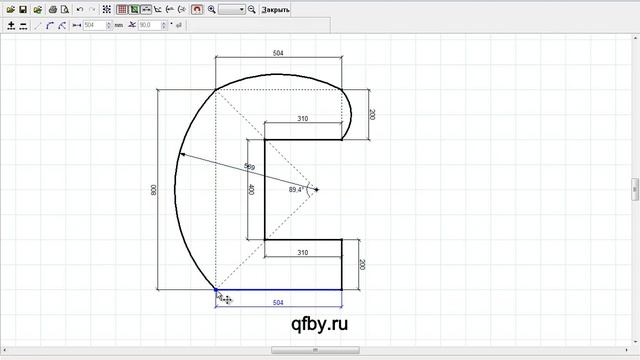Click the snap points star icon
This screenshot has height=360, width=640.
click(107, 9)
